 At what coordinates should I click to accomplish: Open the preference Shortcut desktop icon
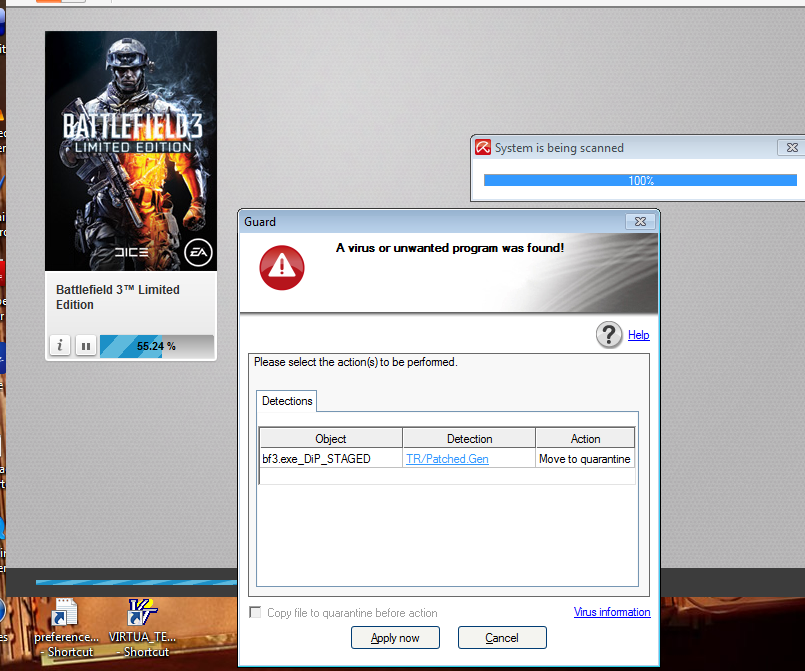point(66,628)
